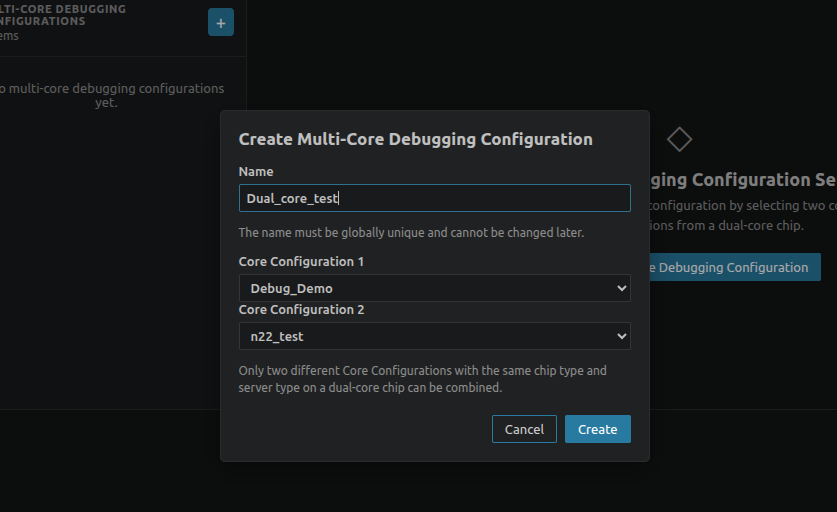
Task: Click the 'name must be globally unique' hint
Action: click(x=411, y=233)
